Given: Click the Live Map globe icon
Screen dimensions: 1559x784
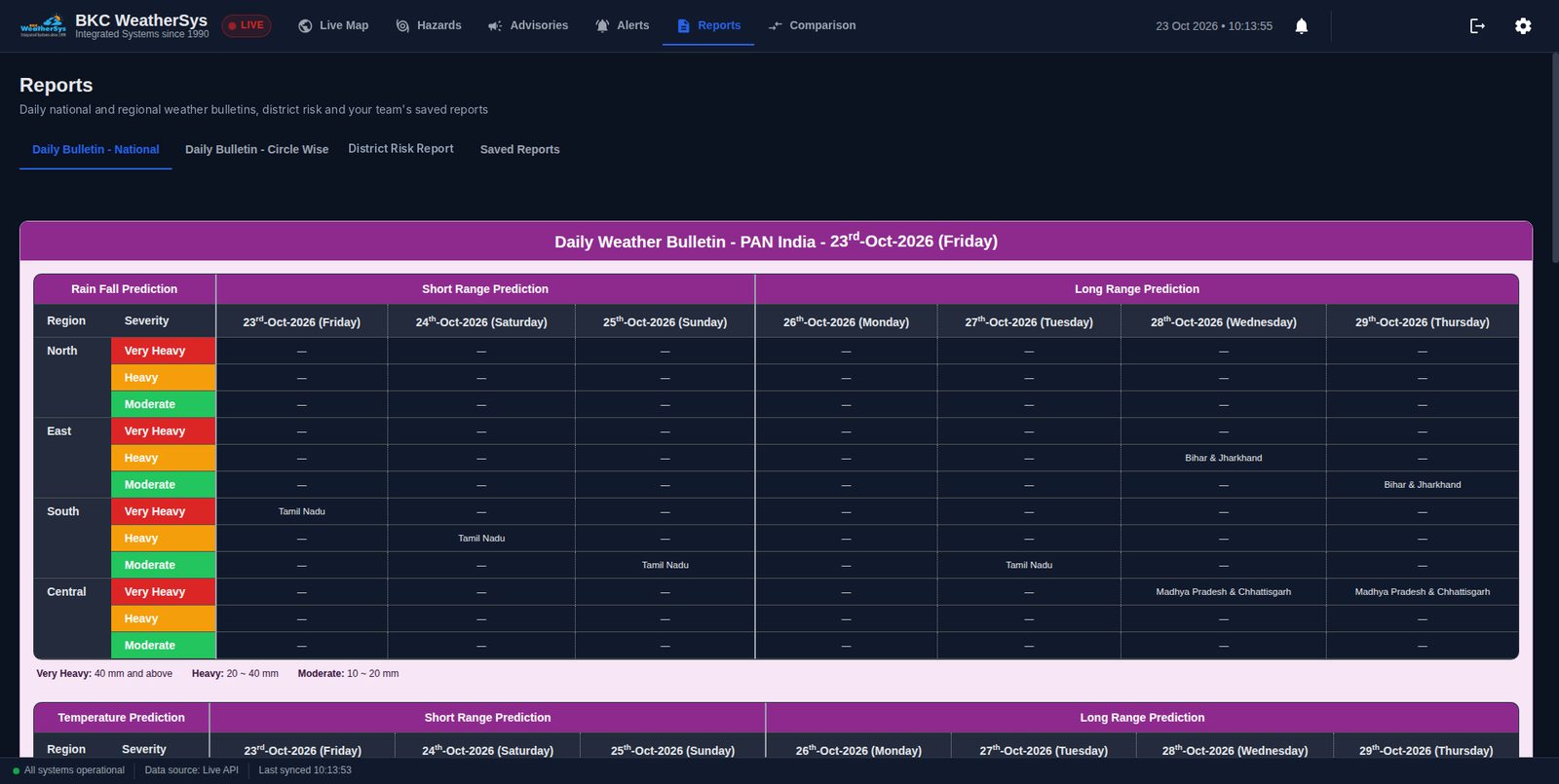Looking at the screenshot, I should click(x=305, y=26).
